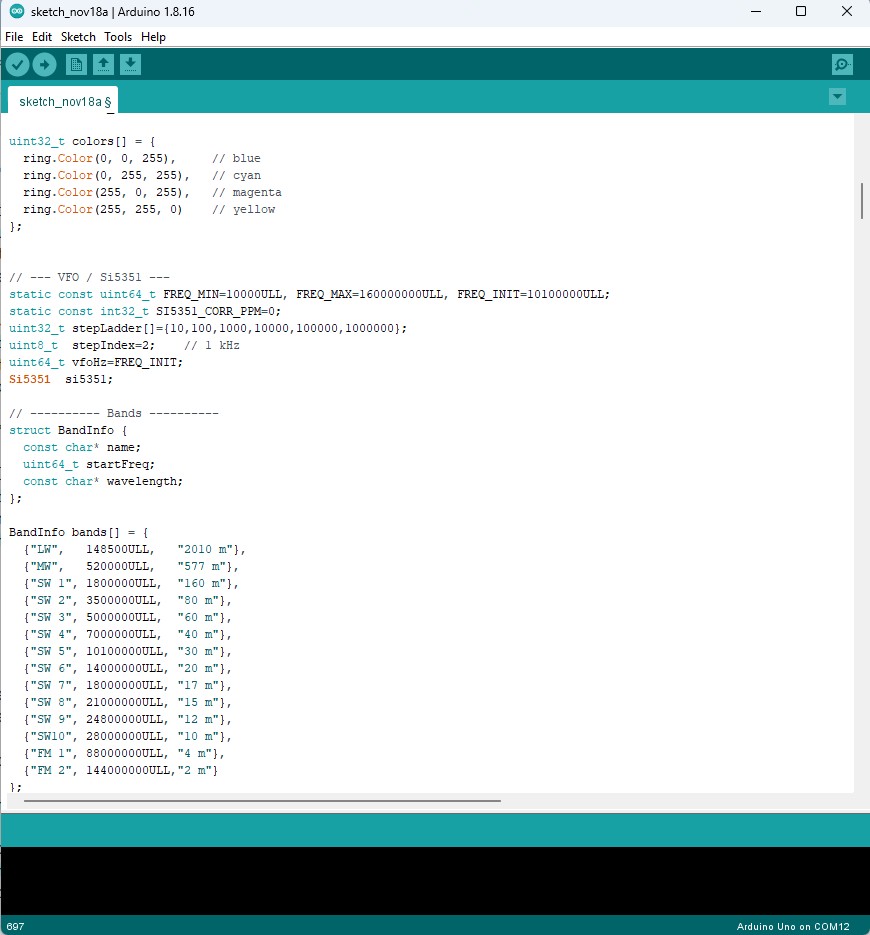This screenshot has height=935, width=870.
Task: Click the black console output area
Action: coord(434,880)
